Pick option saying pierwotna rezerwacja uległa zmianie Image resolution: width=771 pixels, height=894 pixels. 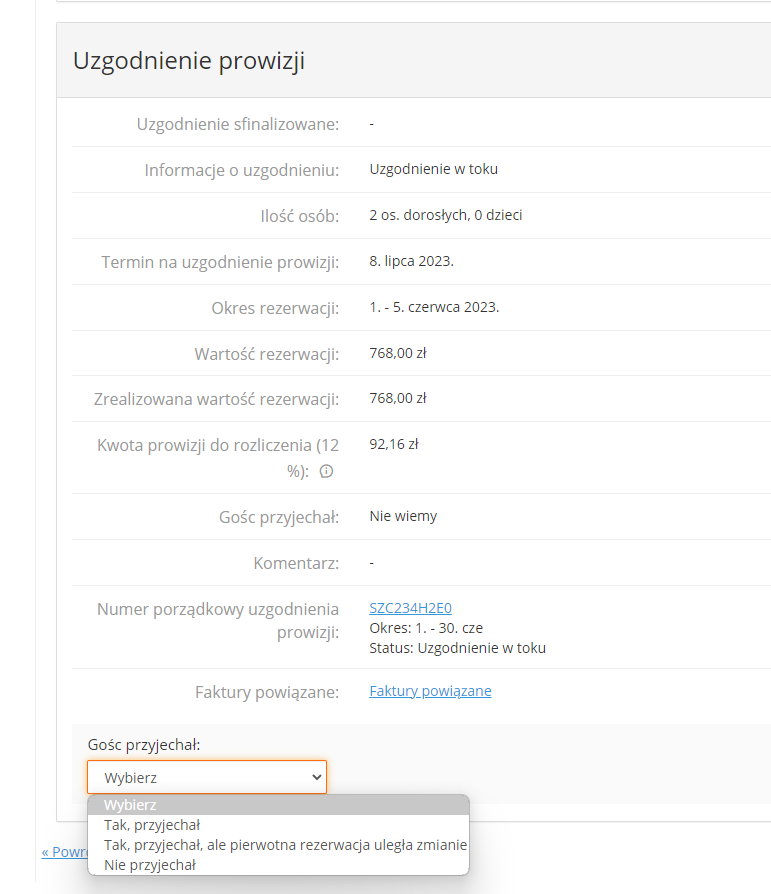tap(285, 845)
